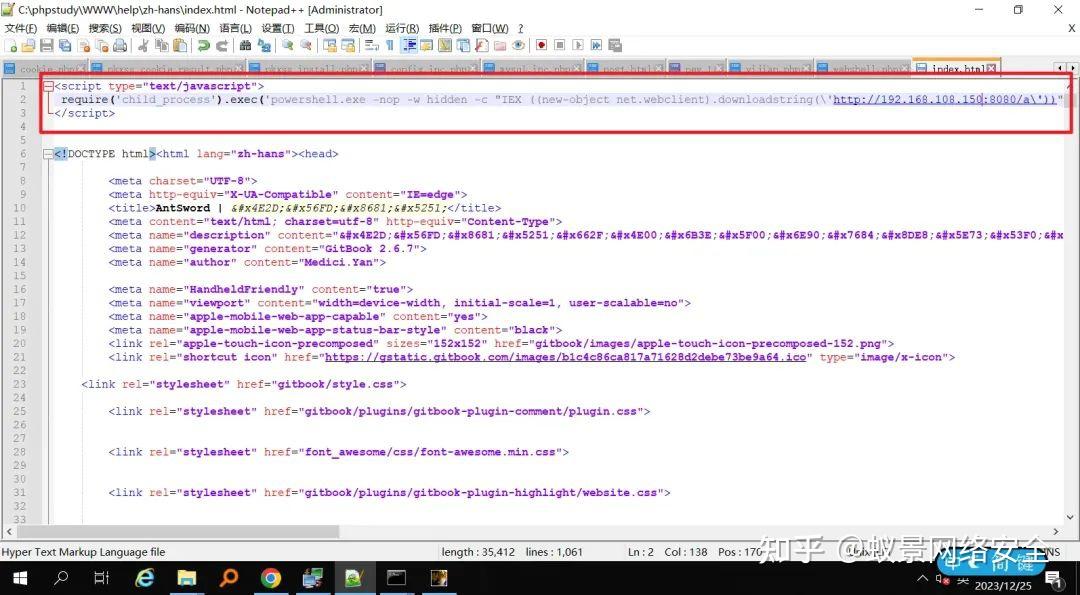Open File Explorer from the taskbar
This screenshot has height=595, width=1080.
click(x=187, y=577)
